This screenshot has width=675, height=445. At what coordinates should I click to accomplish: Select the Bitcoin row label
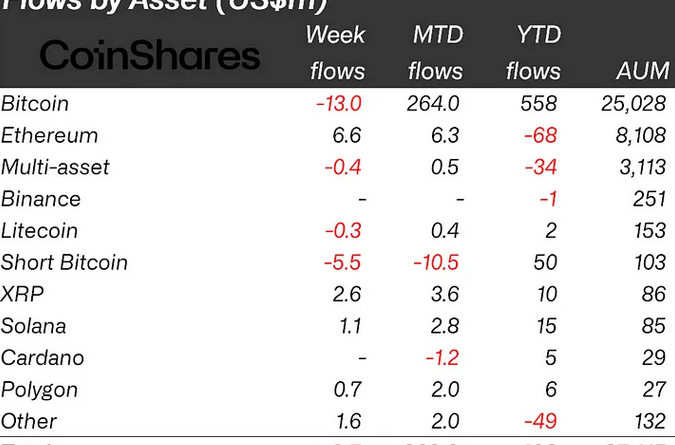35,103
